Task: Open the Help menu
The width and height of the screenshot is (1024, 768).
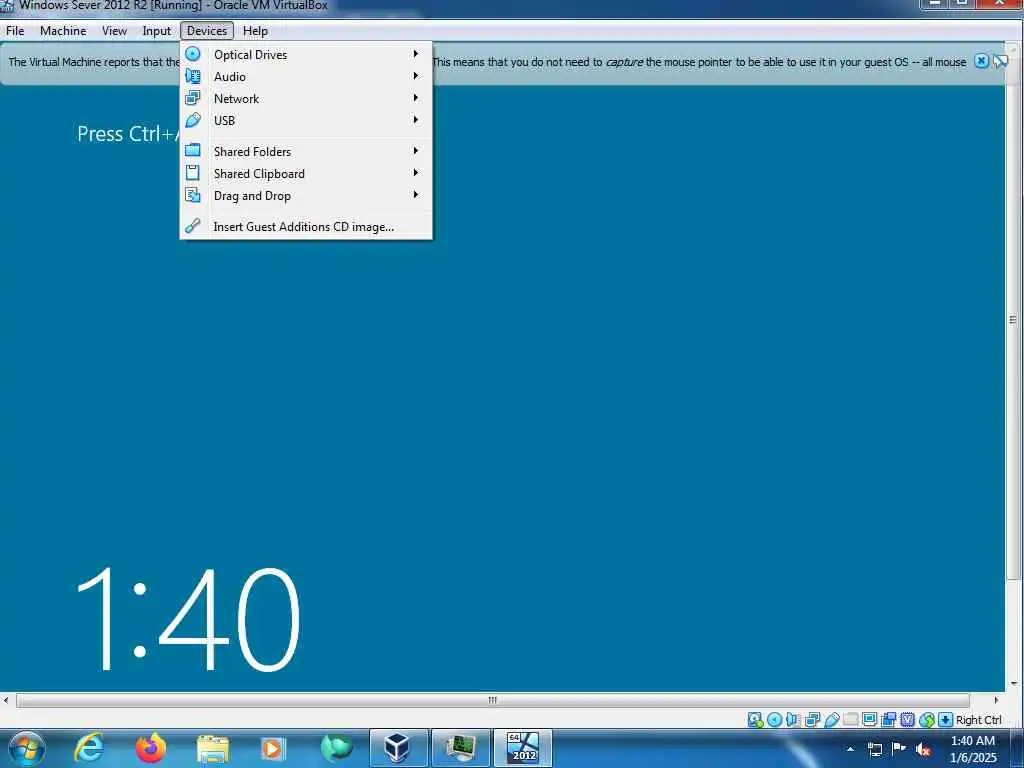Action: click(255, 31)
